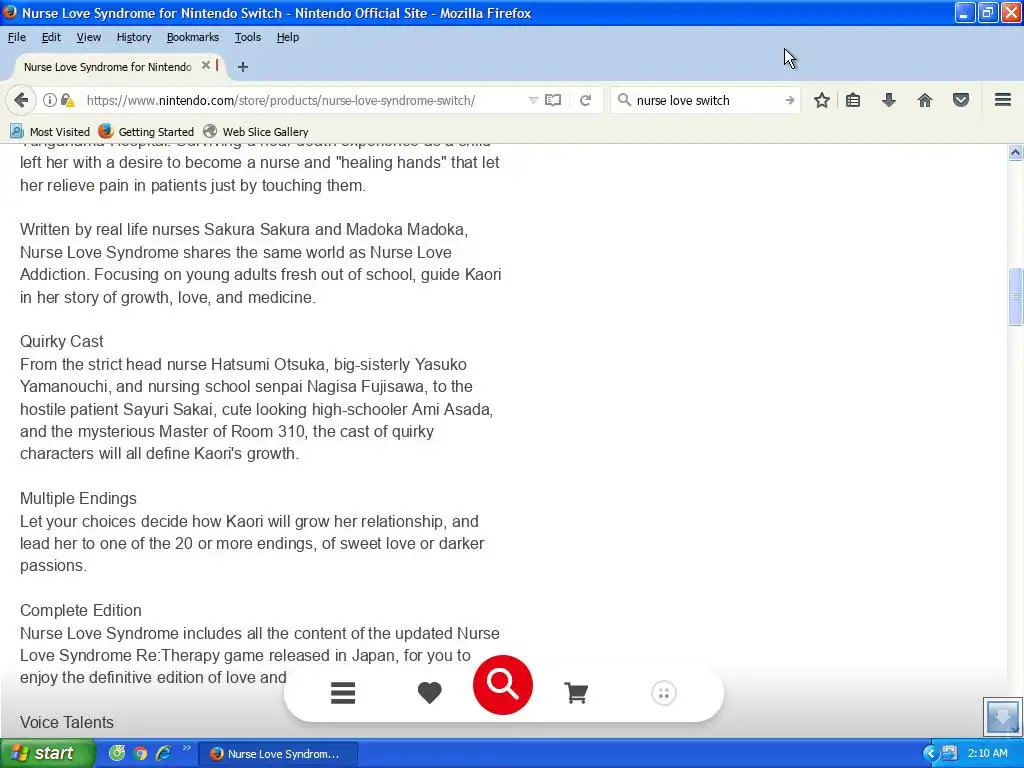Click the green quick launch icon beside Start
This screenshot has width=1024, height=768.
[x=116, y=753]
